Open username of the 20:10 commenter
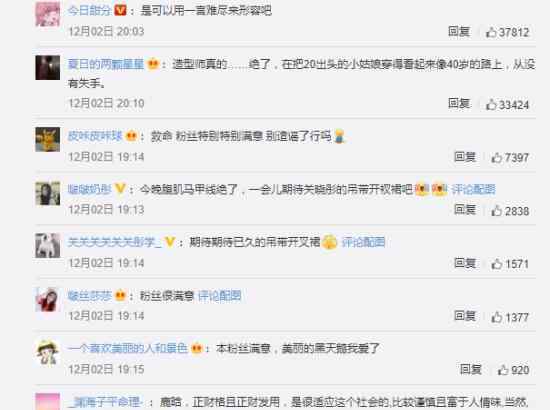 point(106,64)
